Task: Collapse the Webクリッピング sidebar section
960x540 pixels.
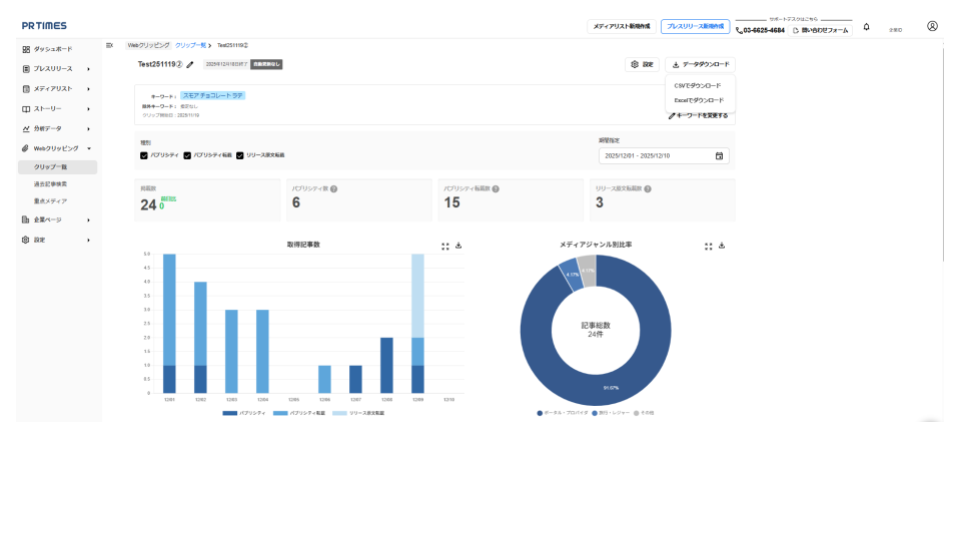Action: (x=88, y=148)
